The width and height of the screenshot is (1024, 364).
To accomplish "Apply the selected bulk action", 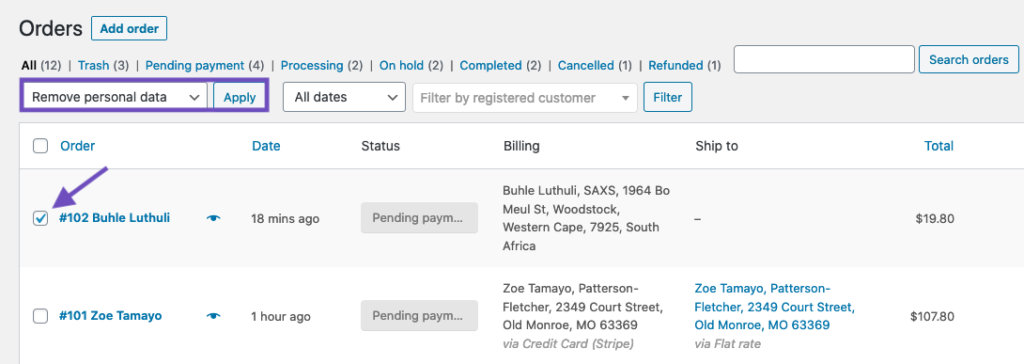I will click(x=239, y=97).
